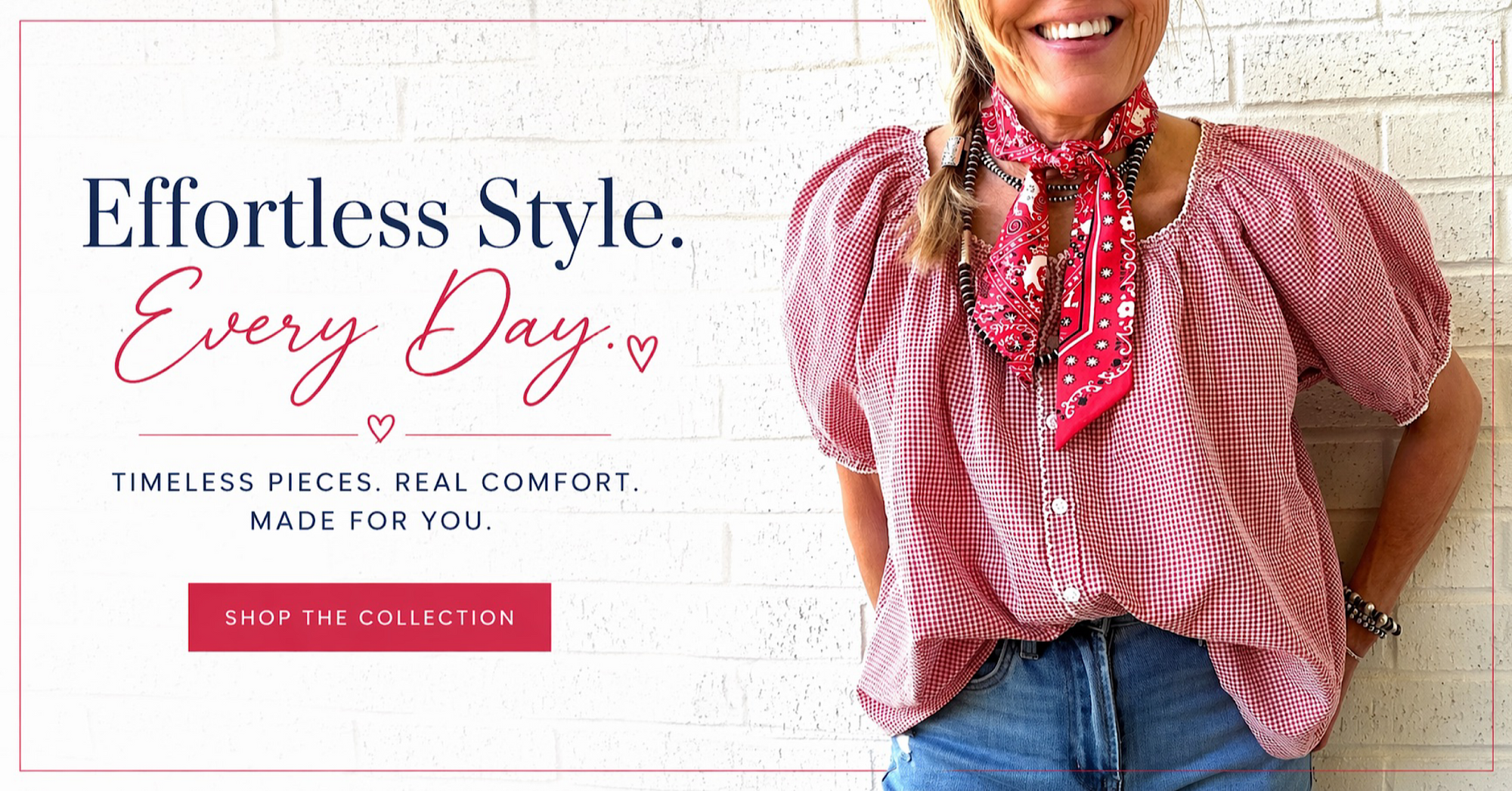This screenshot has height=791, width=1512.
Task: Click the blonde braid
Action: point(949,151)
